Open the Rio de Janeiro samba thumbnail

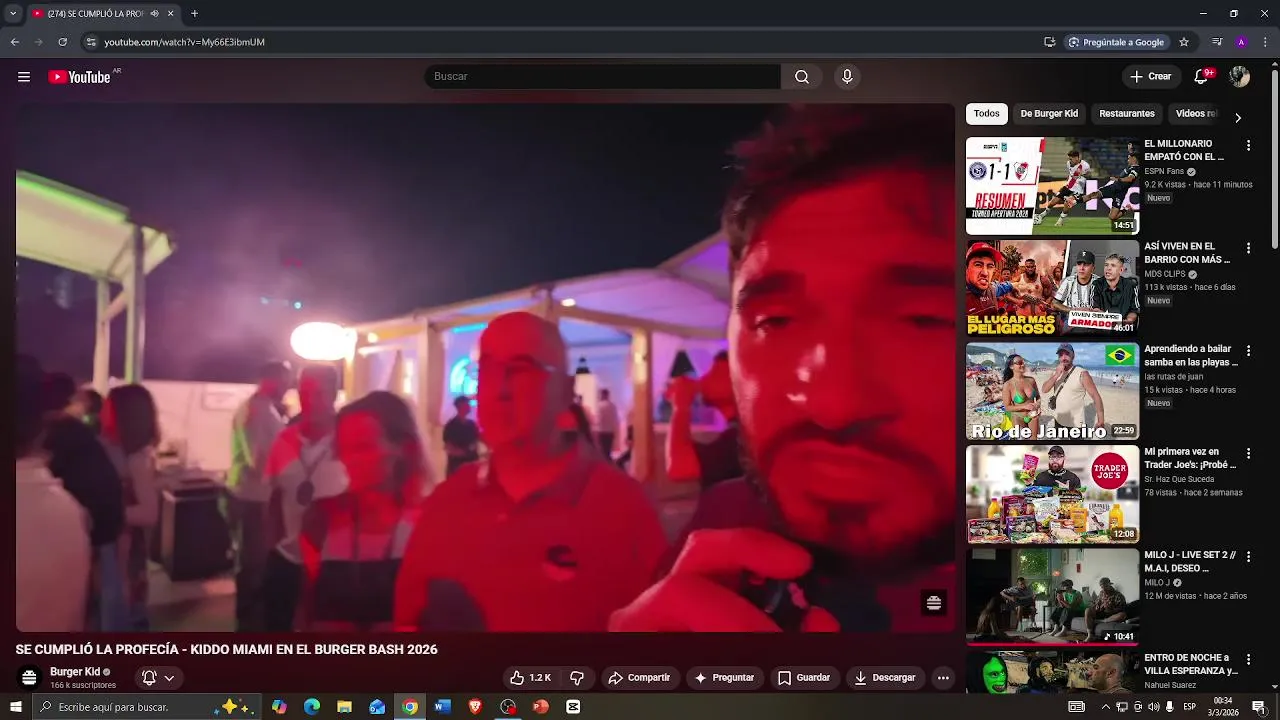(1052, 391)
